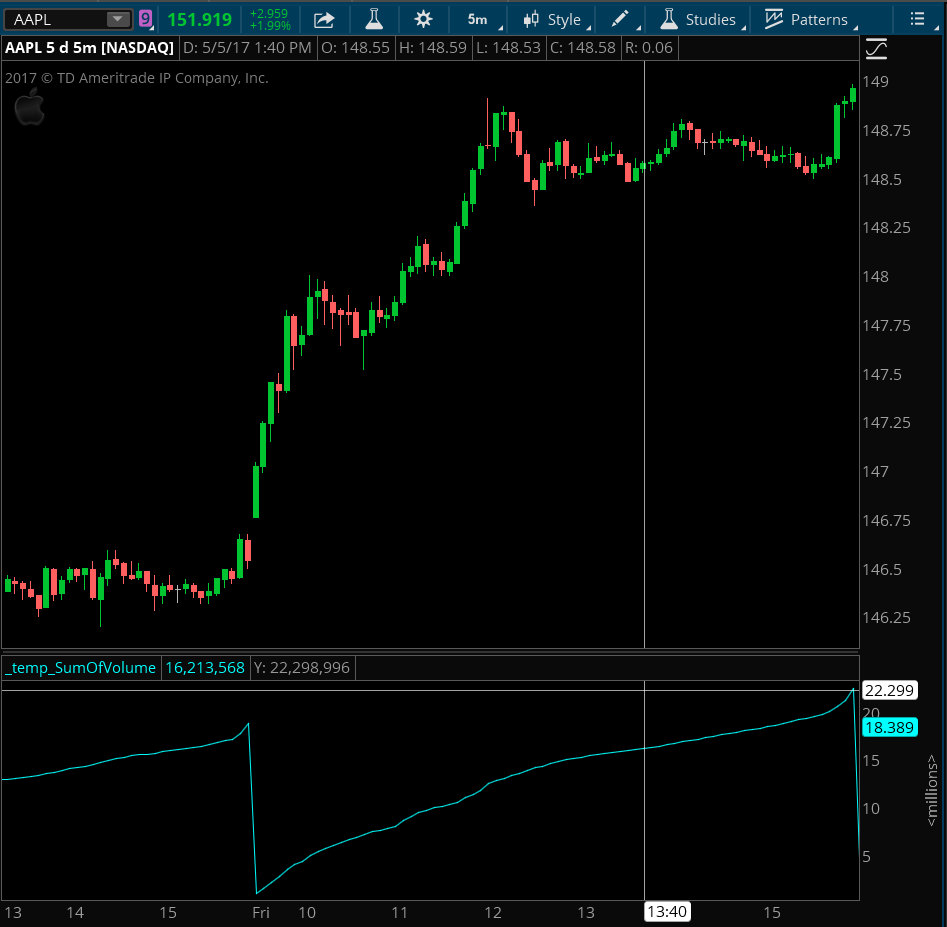The image size is (947, 927).
Task: Select the pencil drawing tools icon
Action: 620,19
